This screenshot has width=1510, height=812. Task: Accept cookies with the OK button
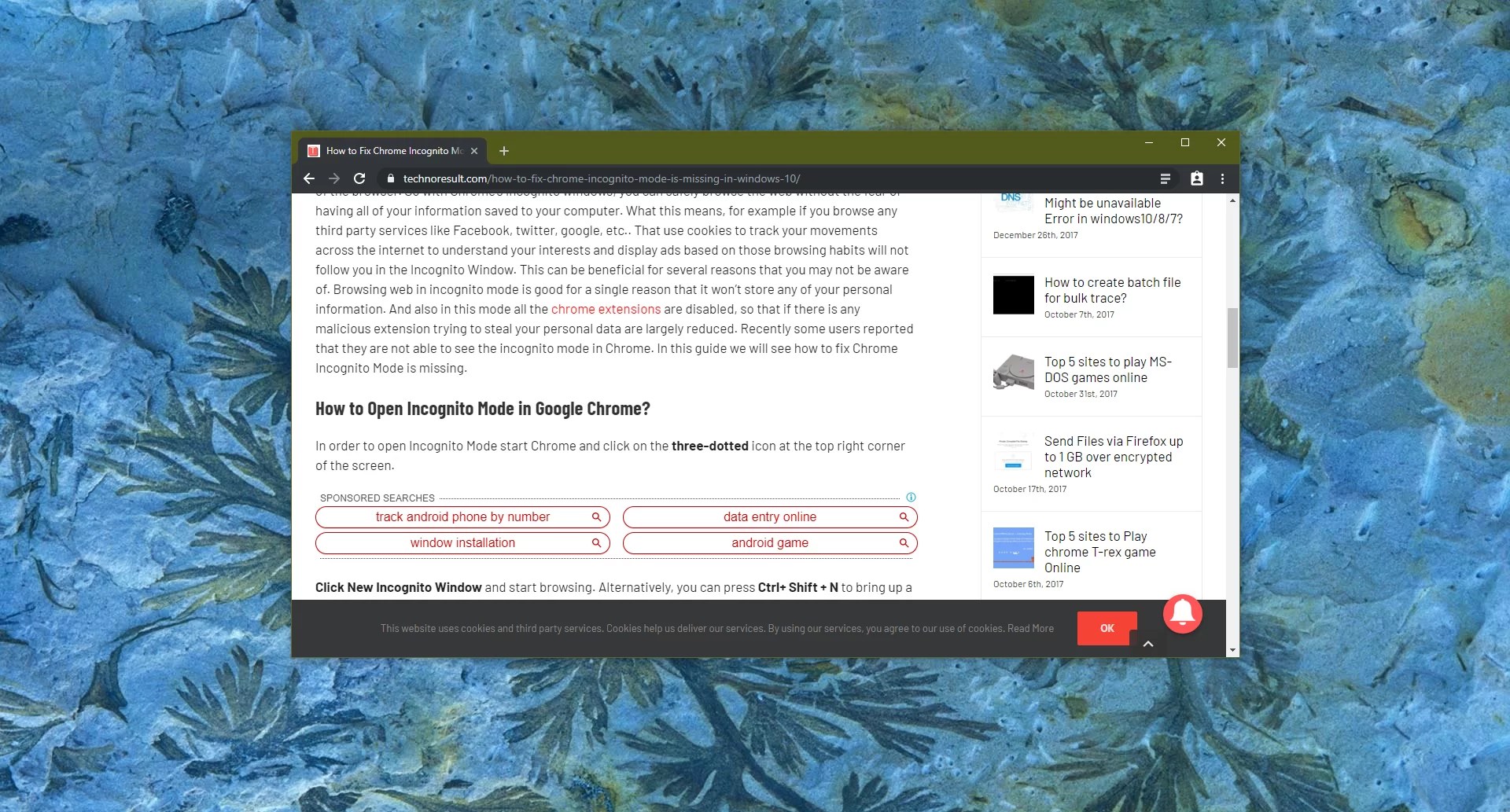click(1107, 628)
